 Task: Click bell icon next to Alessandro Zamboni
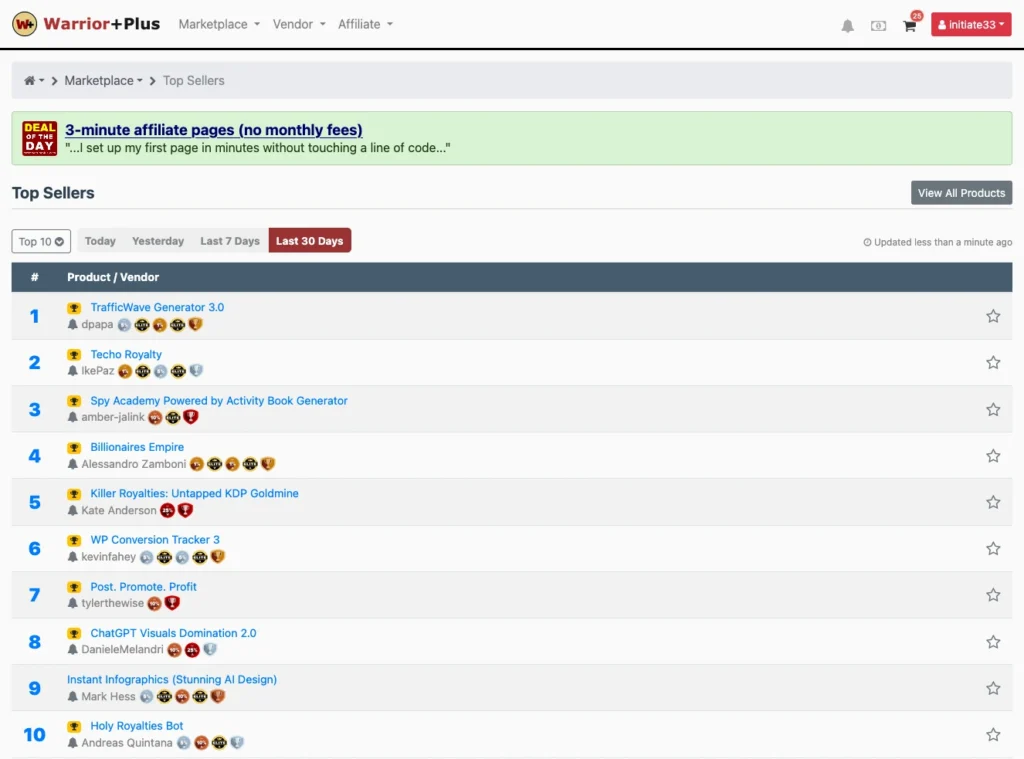(x=72, y=464)
